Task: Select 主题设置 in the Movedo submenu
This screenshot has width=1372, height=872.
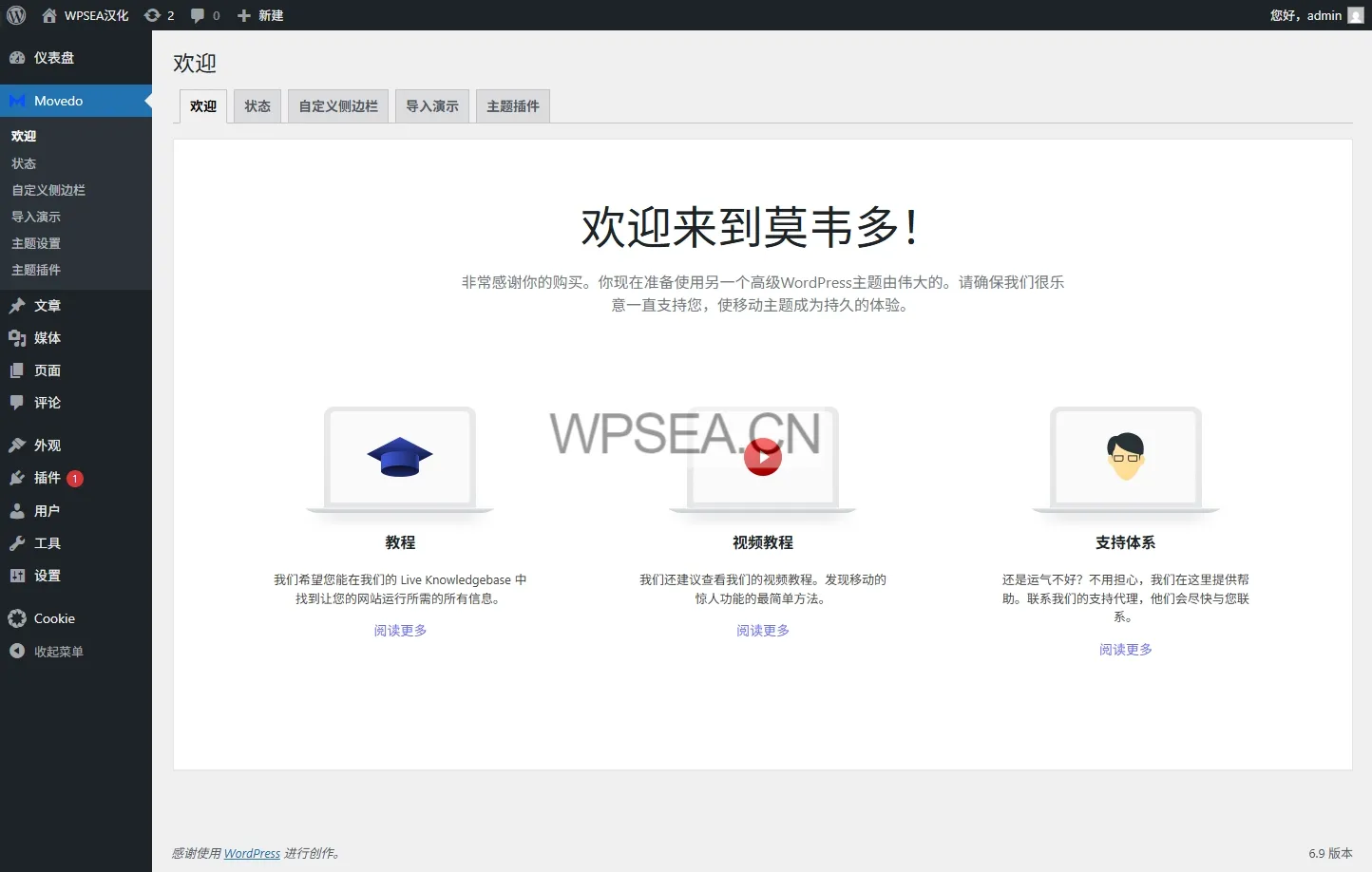Action: (x=36, y=243)
